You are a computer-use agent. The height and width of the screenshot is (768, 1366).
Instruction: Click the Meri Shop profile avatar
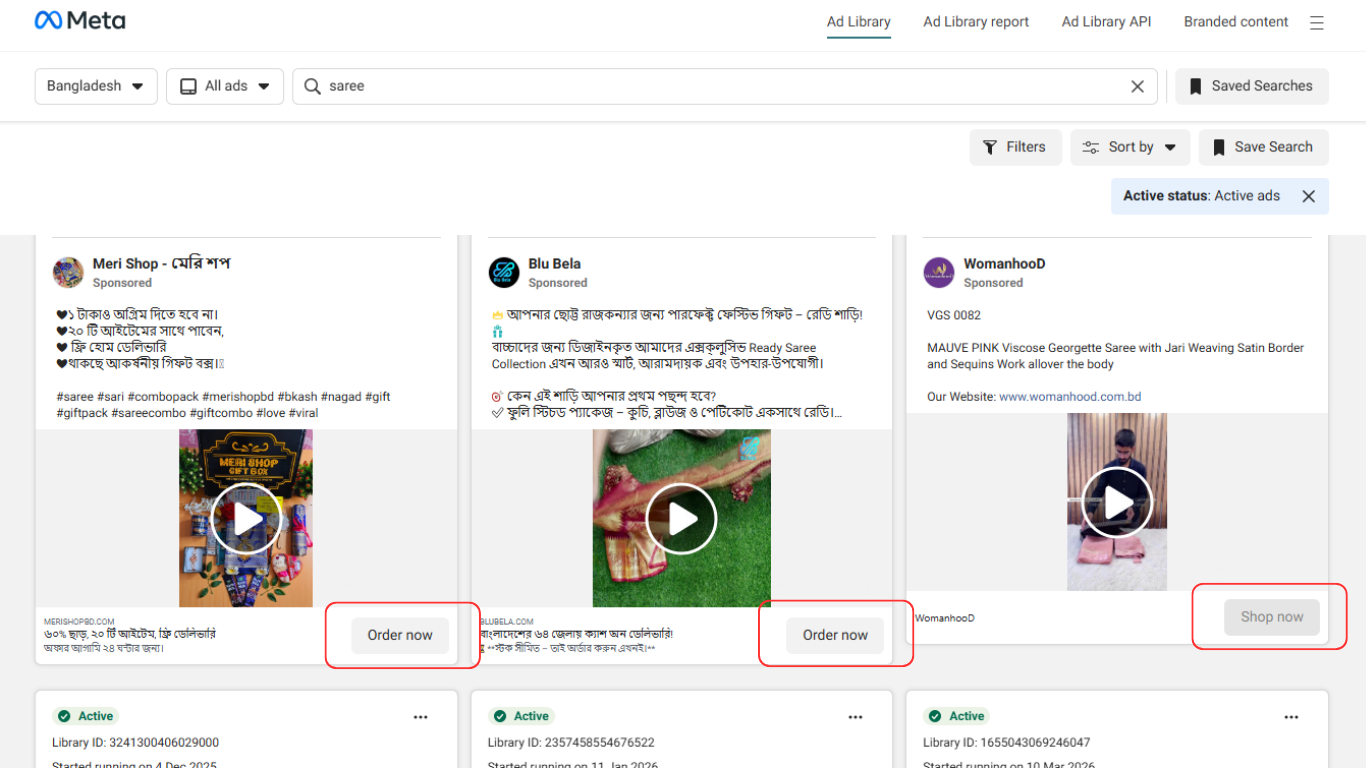click(68, 272)
